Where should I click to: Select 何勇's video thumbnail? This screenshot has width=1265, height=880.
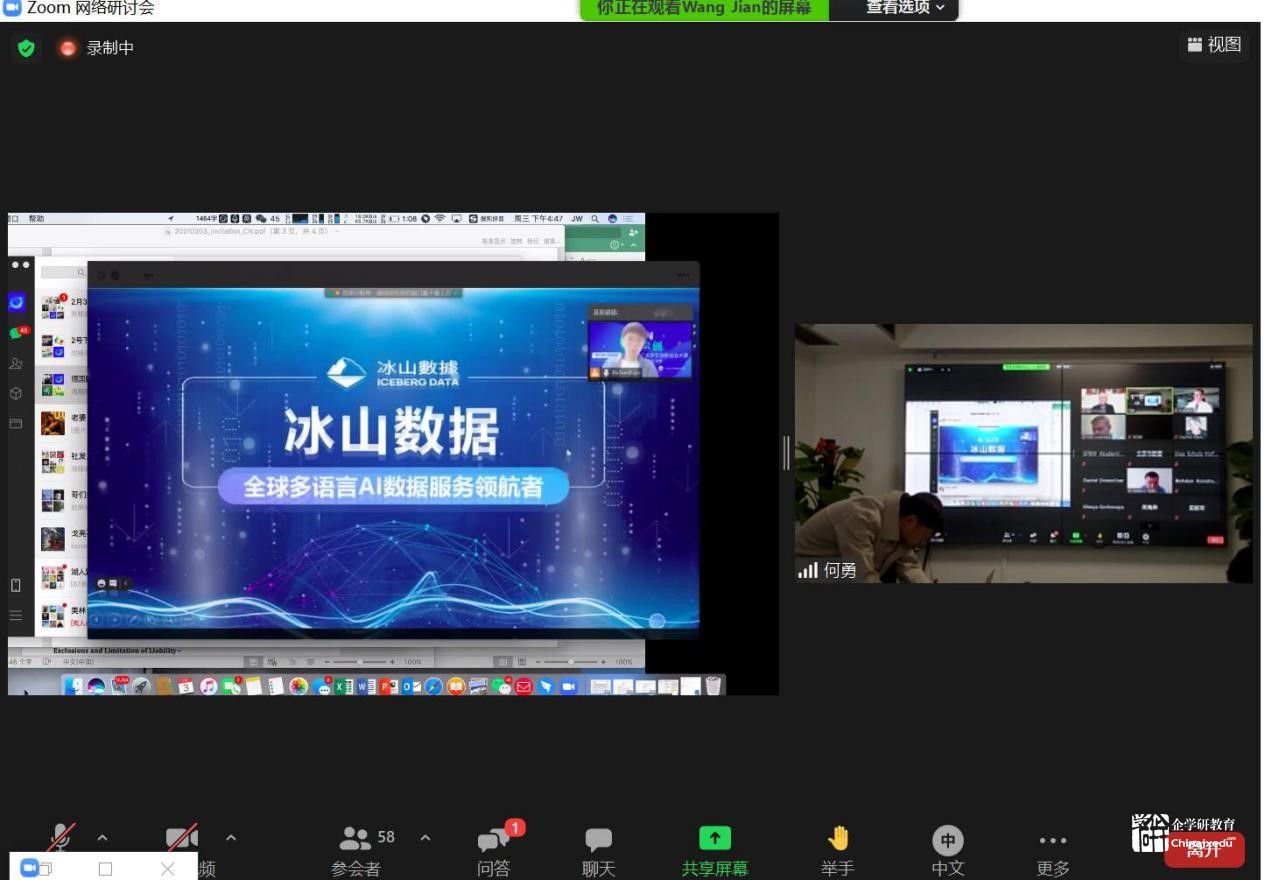(x=1023, y=453)
